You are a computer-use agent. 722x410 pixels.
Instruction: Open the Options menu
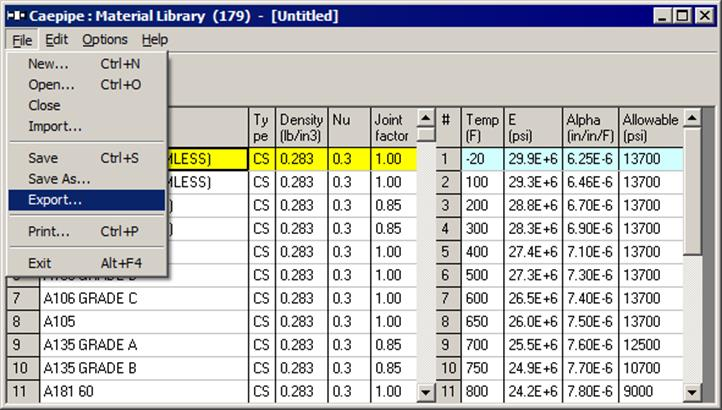tap(105, 40)
